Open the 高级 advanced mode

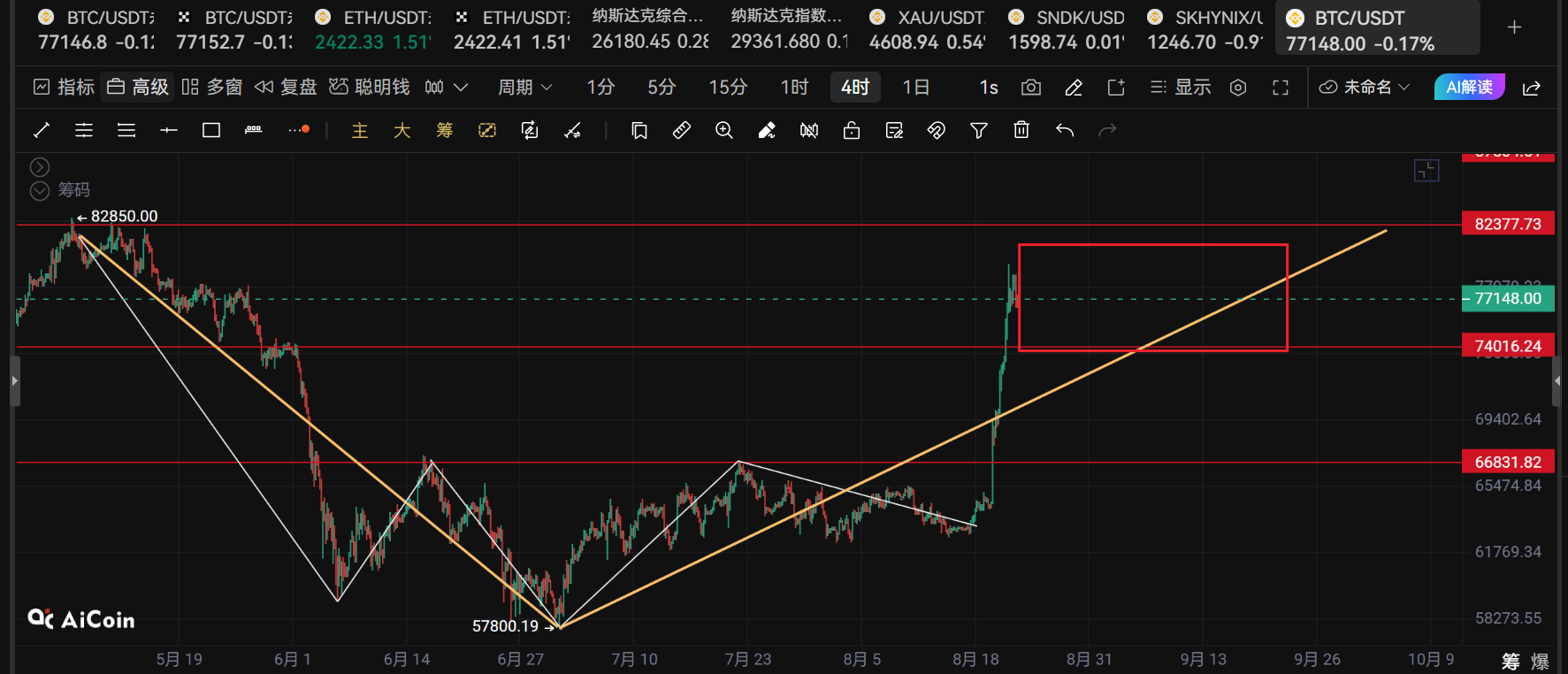(137, 87)
